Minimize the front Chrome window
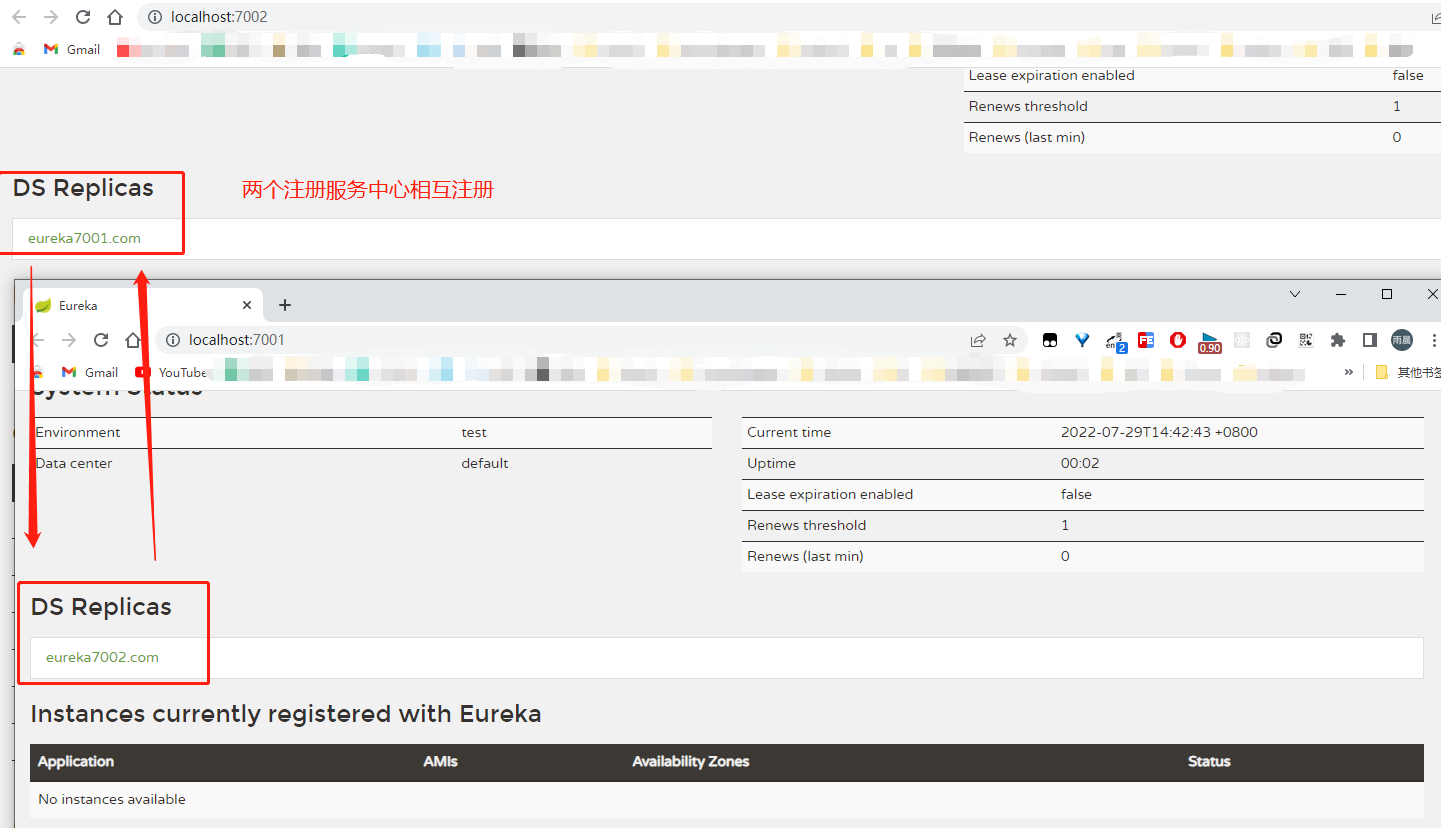Viewport: 1441px width, 828px height. (x=1341, y=294)
